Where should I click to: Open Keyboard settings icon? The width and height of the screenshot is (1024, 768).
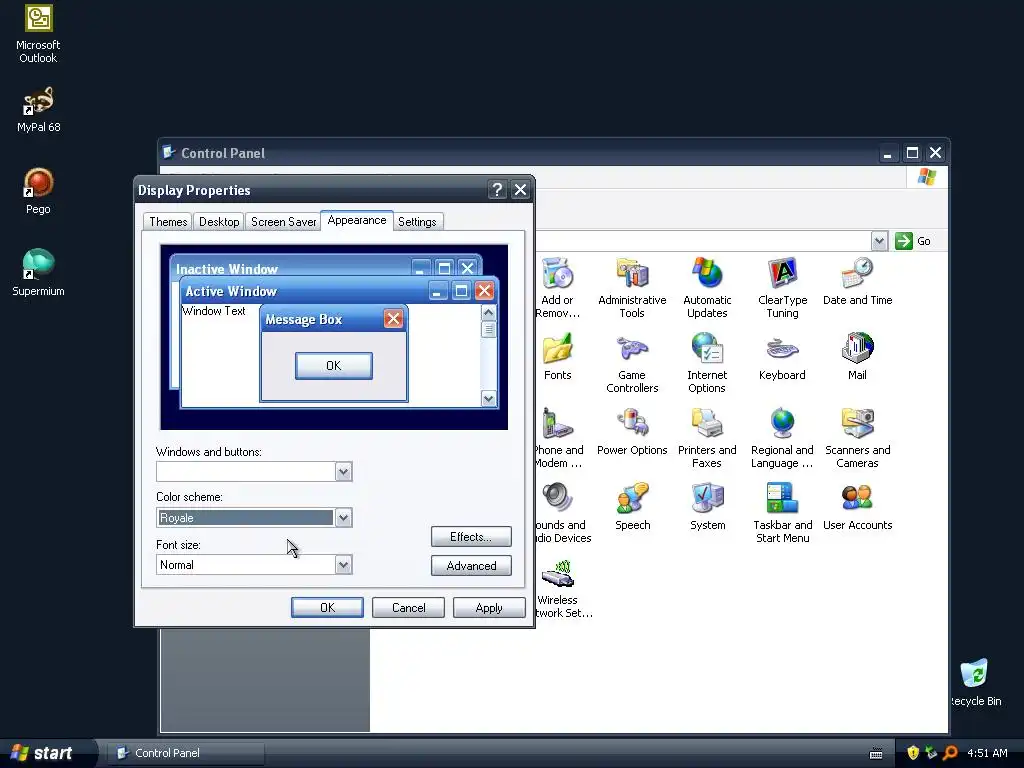tap(782, 357)
